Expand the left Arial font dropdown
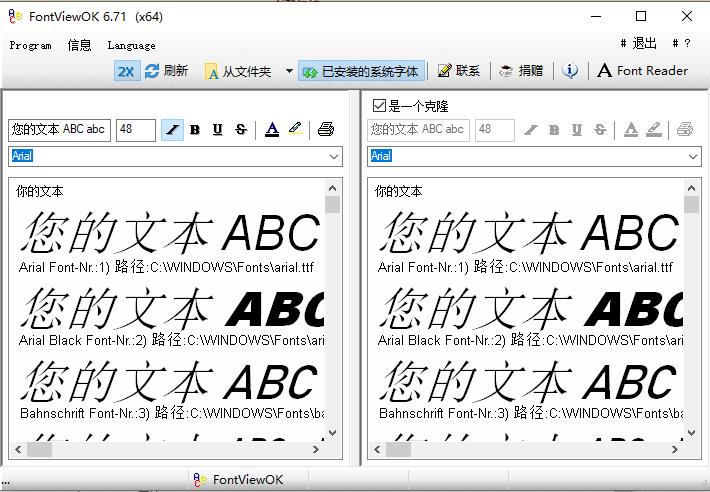The height and width of the screenshot is (492, 710). 334,157
